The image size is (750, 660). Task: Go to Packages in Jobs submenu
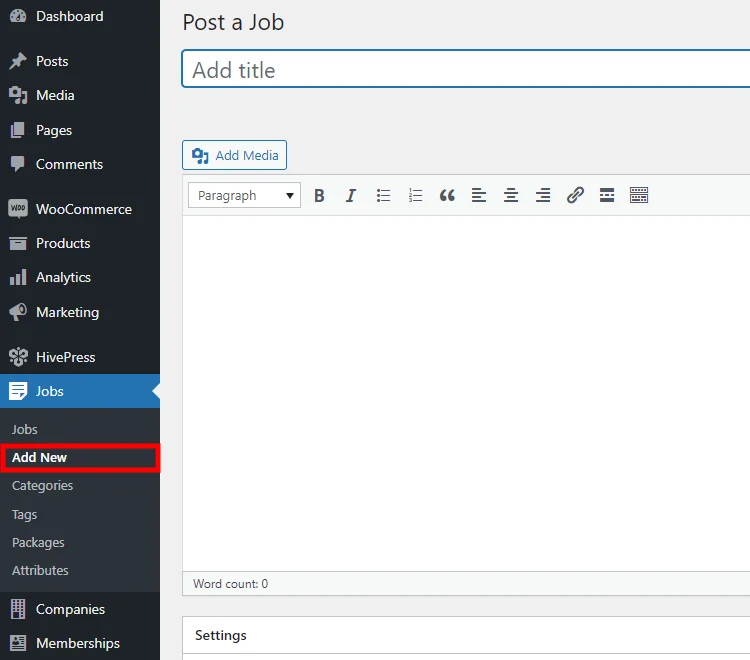[38, 542]
